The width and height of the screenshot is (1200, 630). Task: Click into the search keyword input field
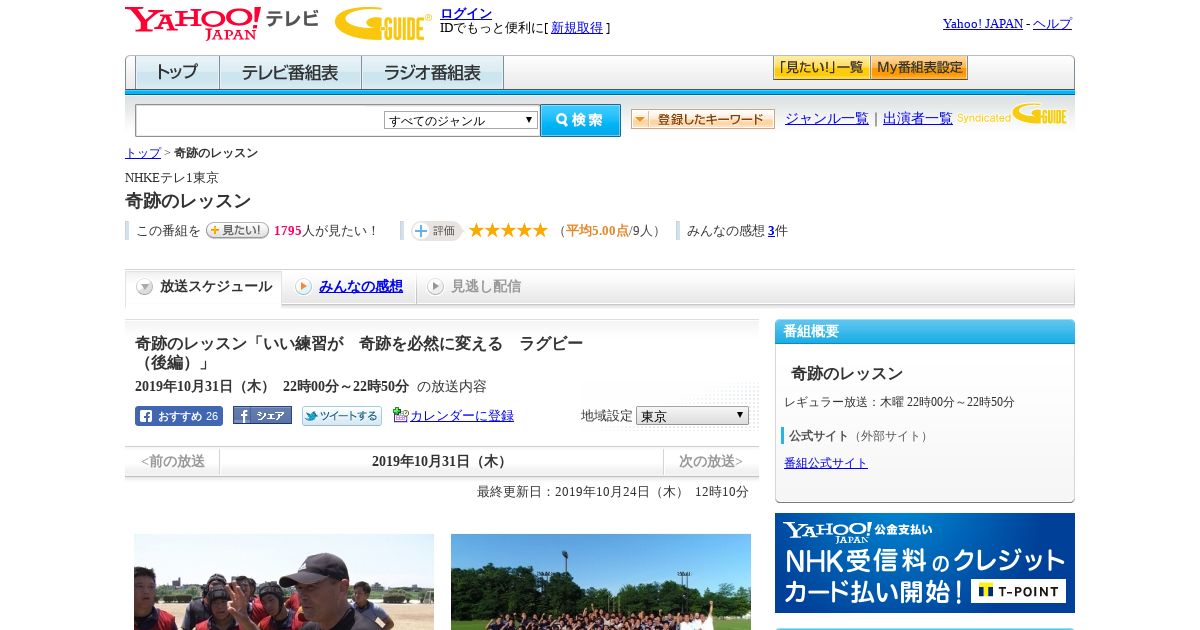tap(260, 120)
